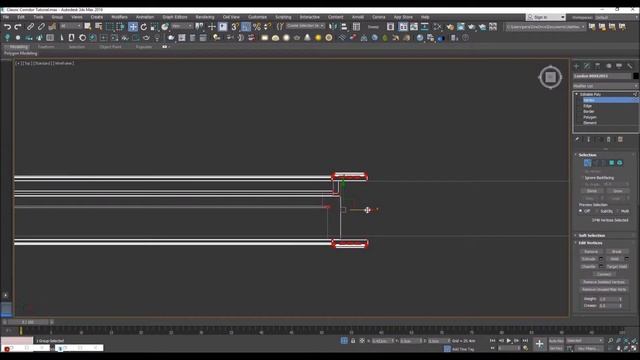Select Vertex sub-object button in Selection rollout

587,163
